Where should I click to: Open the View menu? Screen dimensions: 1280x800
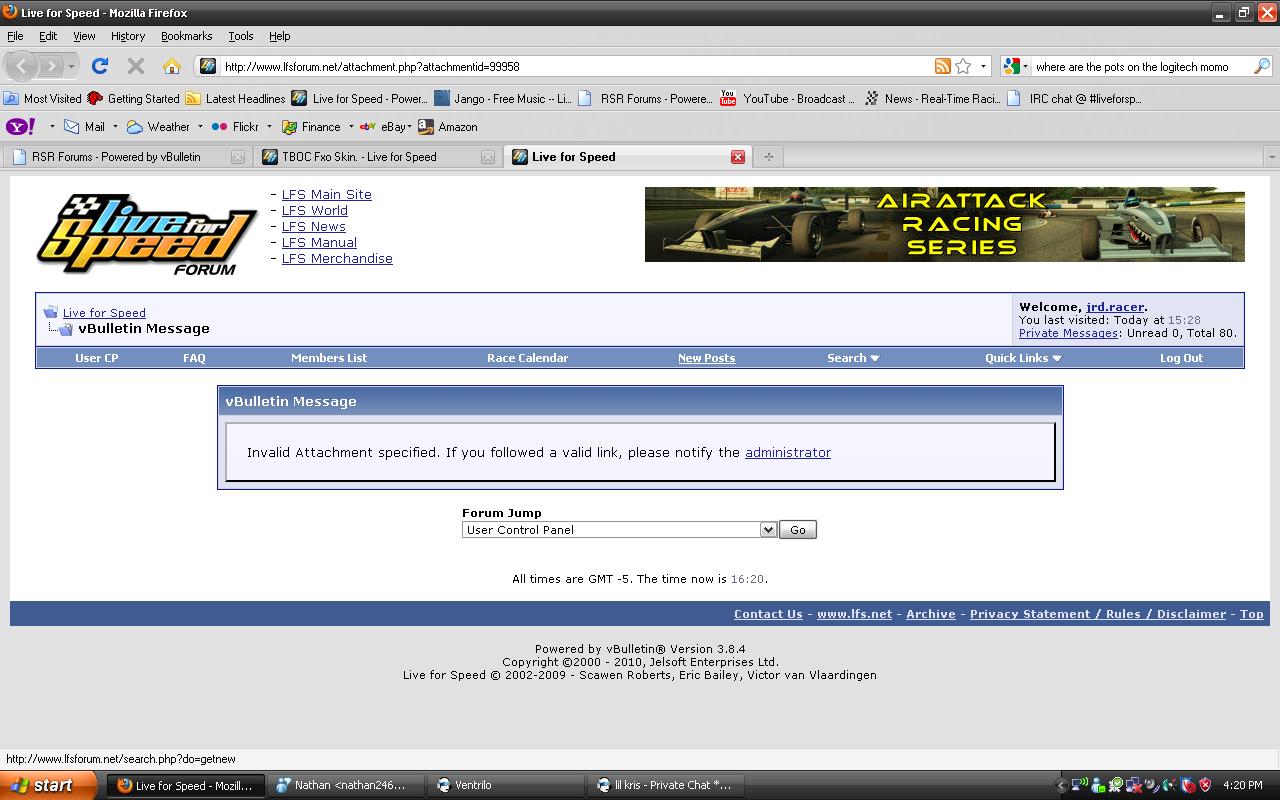click(x=84, y=36)
